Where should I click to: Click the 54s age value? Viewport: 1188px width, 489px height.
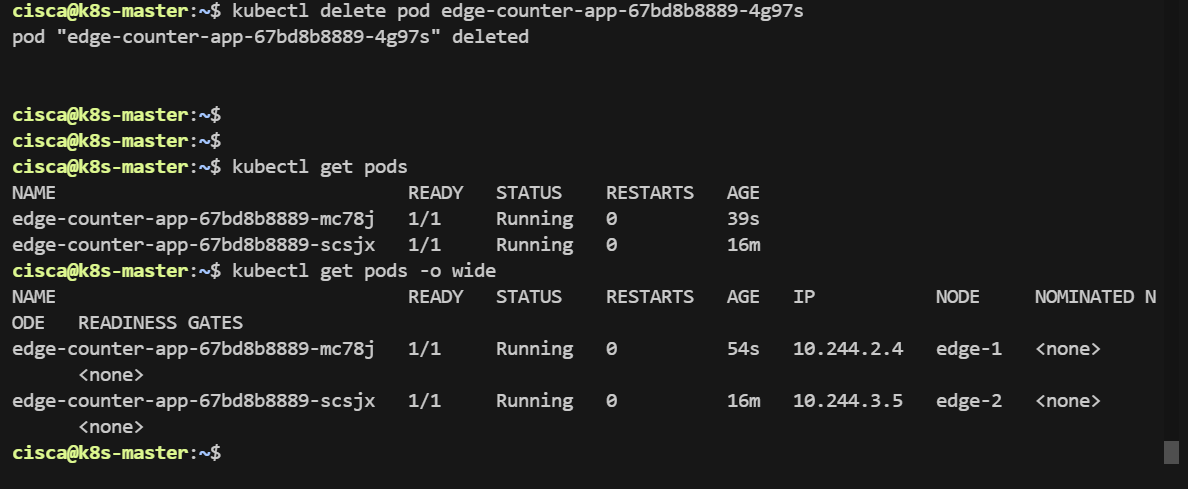click(x=743, y=349)
